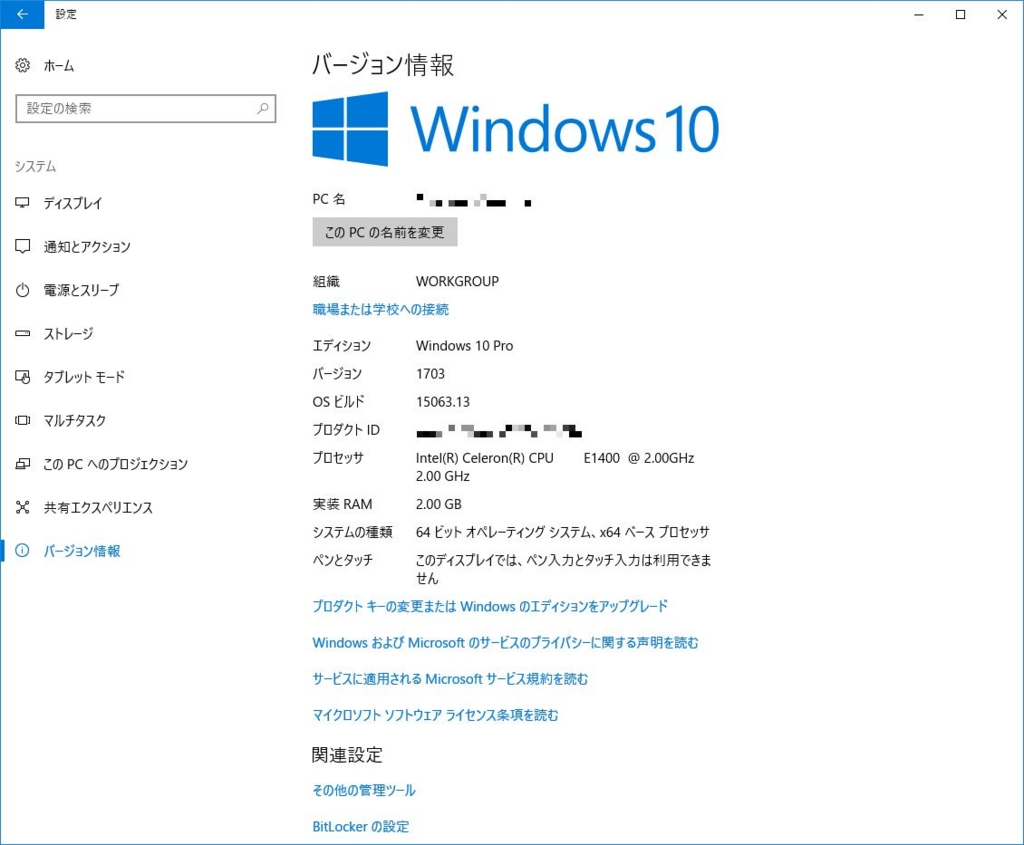Click the バージョン情報 page heading
This screenshot has height=845, width=1024.
383,65
